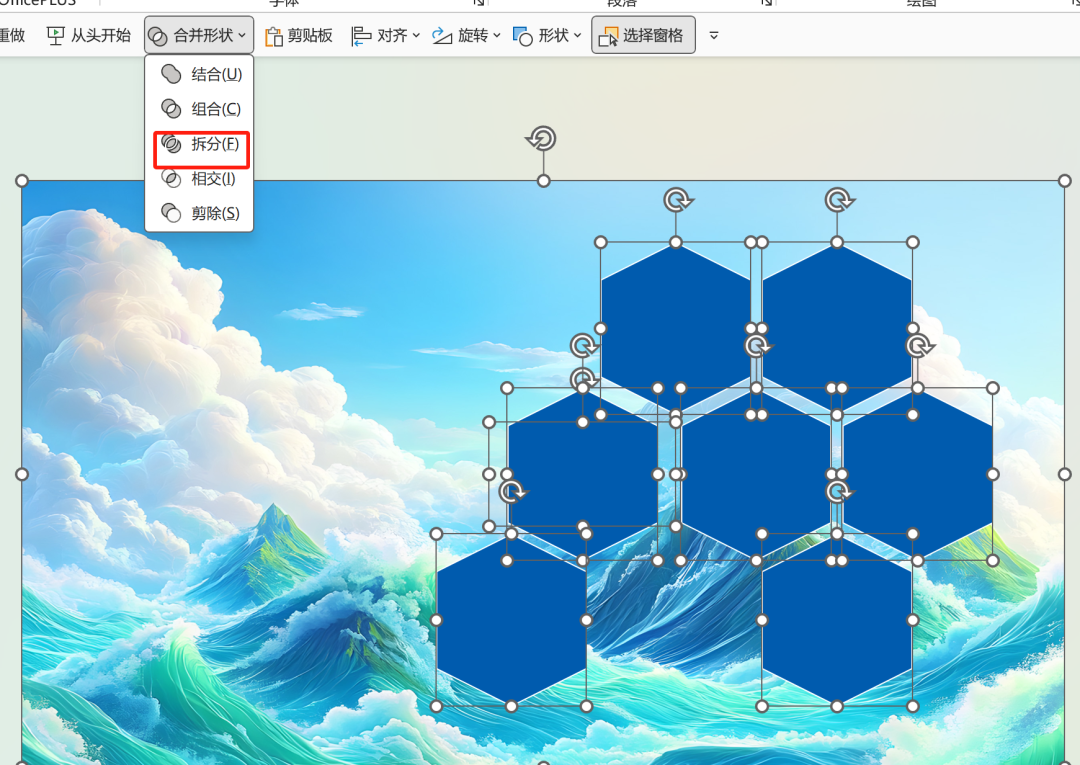1080x765 pixels.
Task: Click the combine icon beside 组合(C)
Action: 171,109
